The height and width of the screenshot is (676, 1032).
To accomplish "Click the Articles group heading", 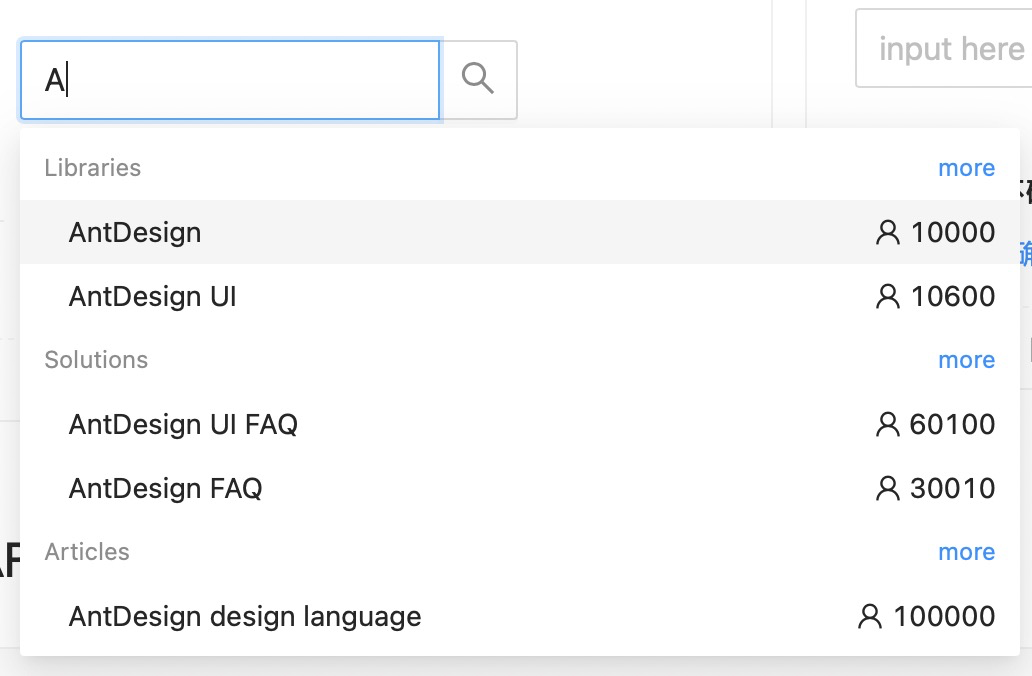I will point(87,552).
